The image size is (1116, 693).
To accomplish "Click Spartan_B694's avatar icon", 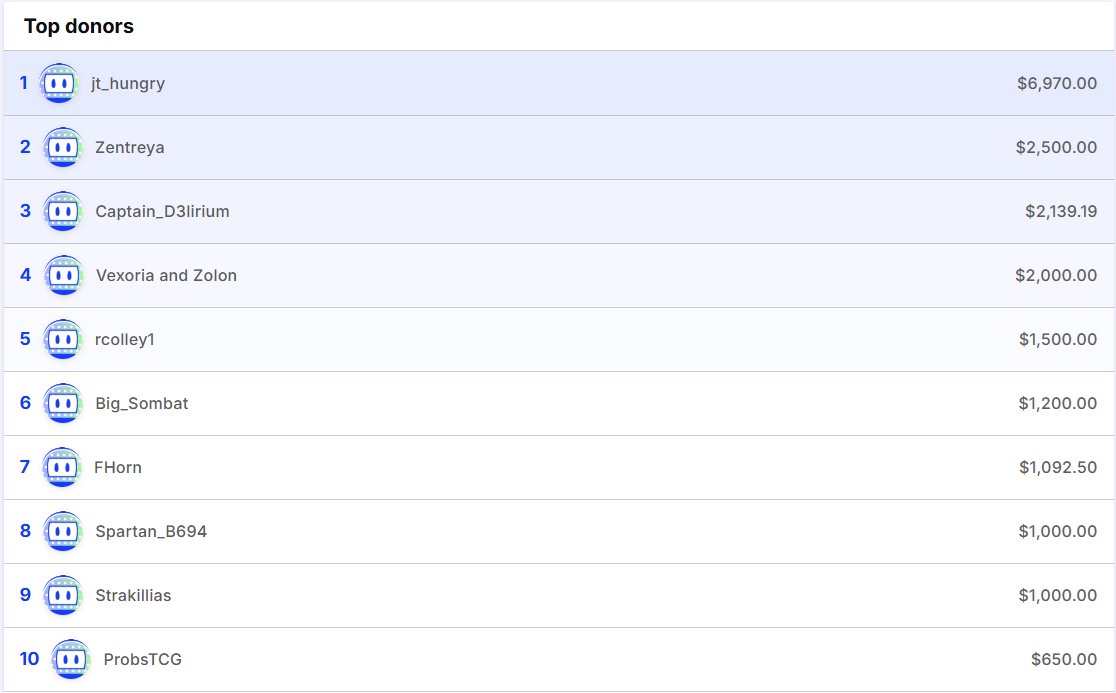I will click(63, 531).
